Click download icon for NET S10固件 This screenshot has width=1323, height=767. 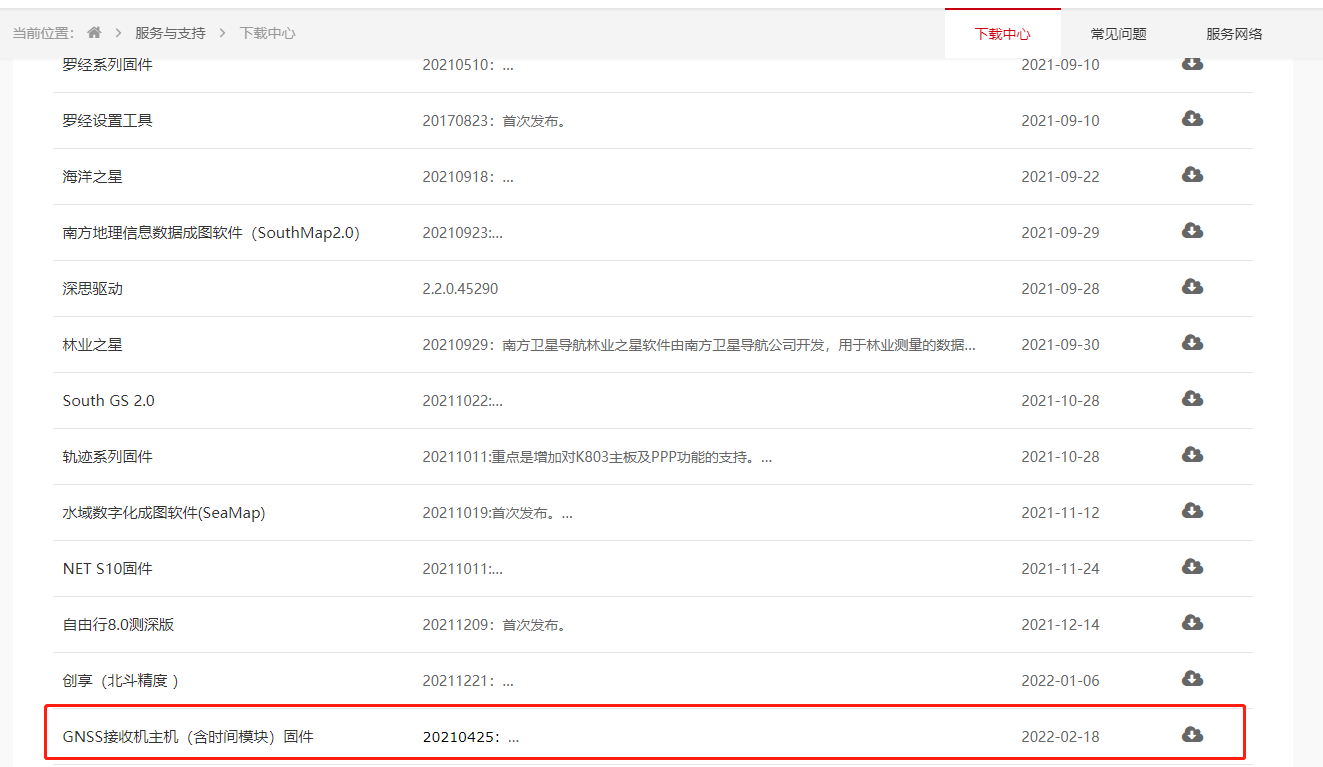(x=1192, y=567)
